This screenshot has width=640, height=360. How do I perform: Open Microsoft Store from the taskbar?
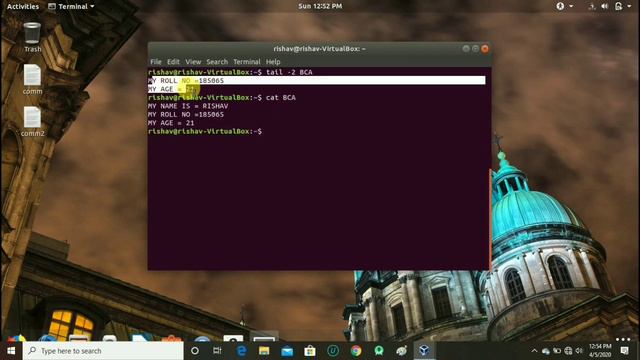tap(310, 351)
